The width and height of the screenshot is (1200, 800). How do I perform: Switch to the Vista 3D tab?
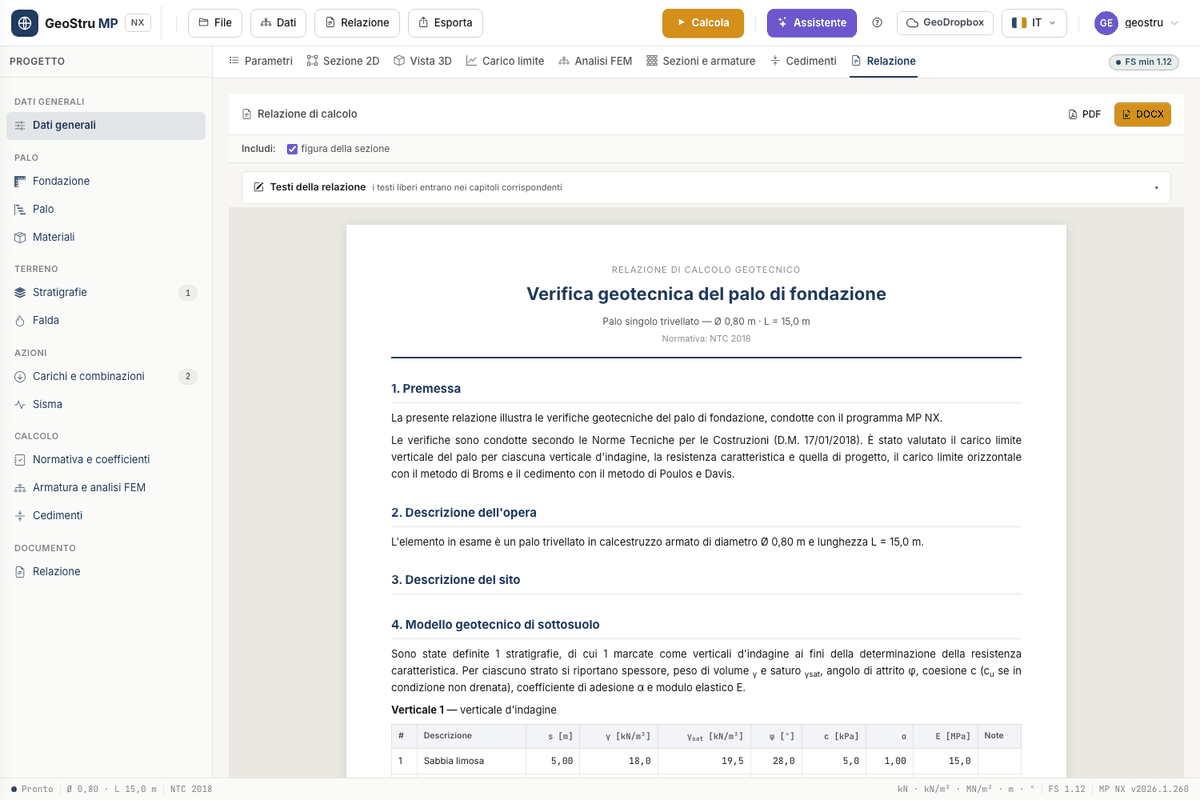(x=423, y=61)
